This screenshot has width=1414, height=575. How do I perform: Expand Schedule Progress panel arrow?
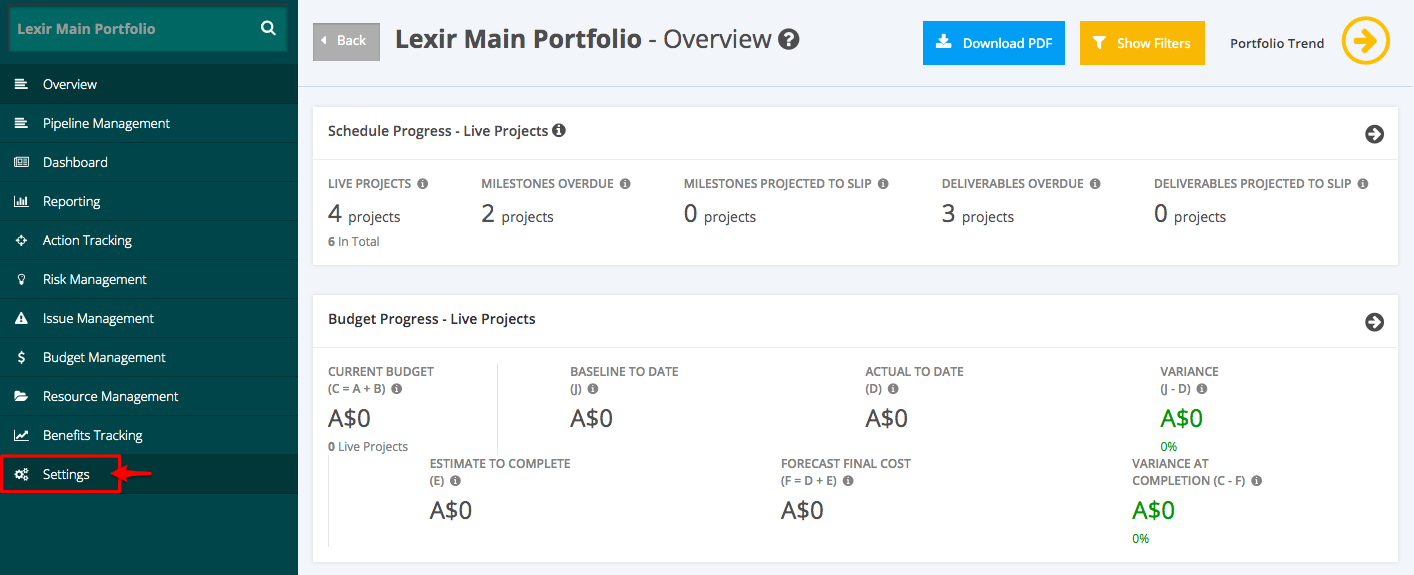[1374, 134]
